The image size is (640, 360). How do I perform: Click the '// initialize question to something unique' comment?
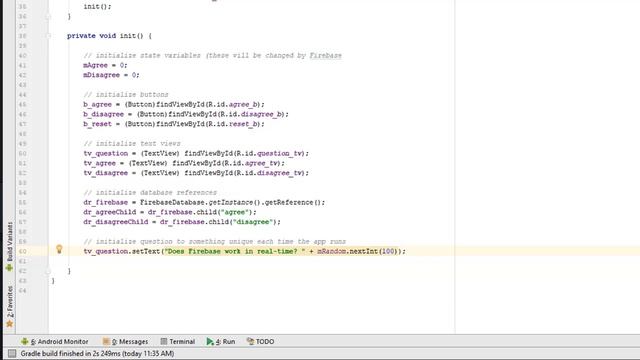(x=214, y=242)
